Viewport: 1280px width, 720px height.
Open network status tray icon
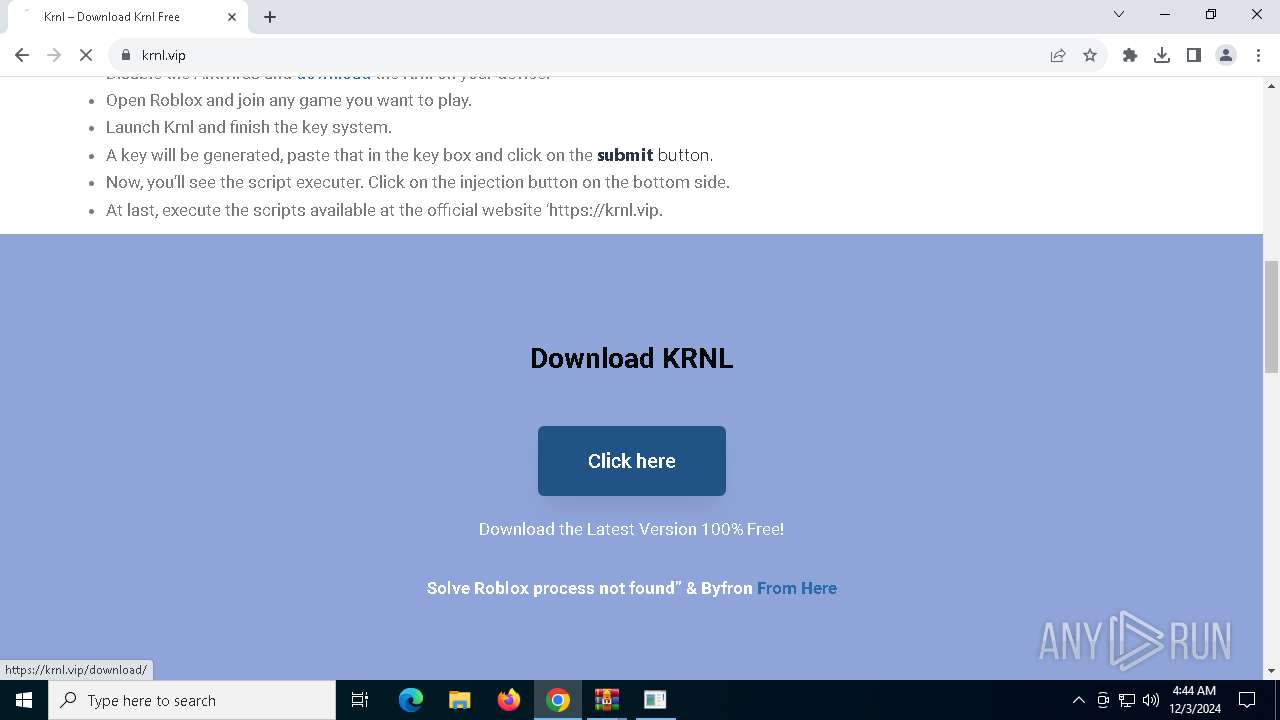(x=1127, y=700)
